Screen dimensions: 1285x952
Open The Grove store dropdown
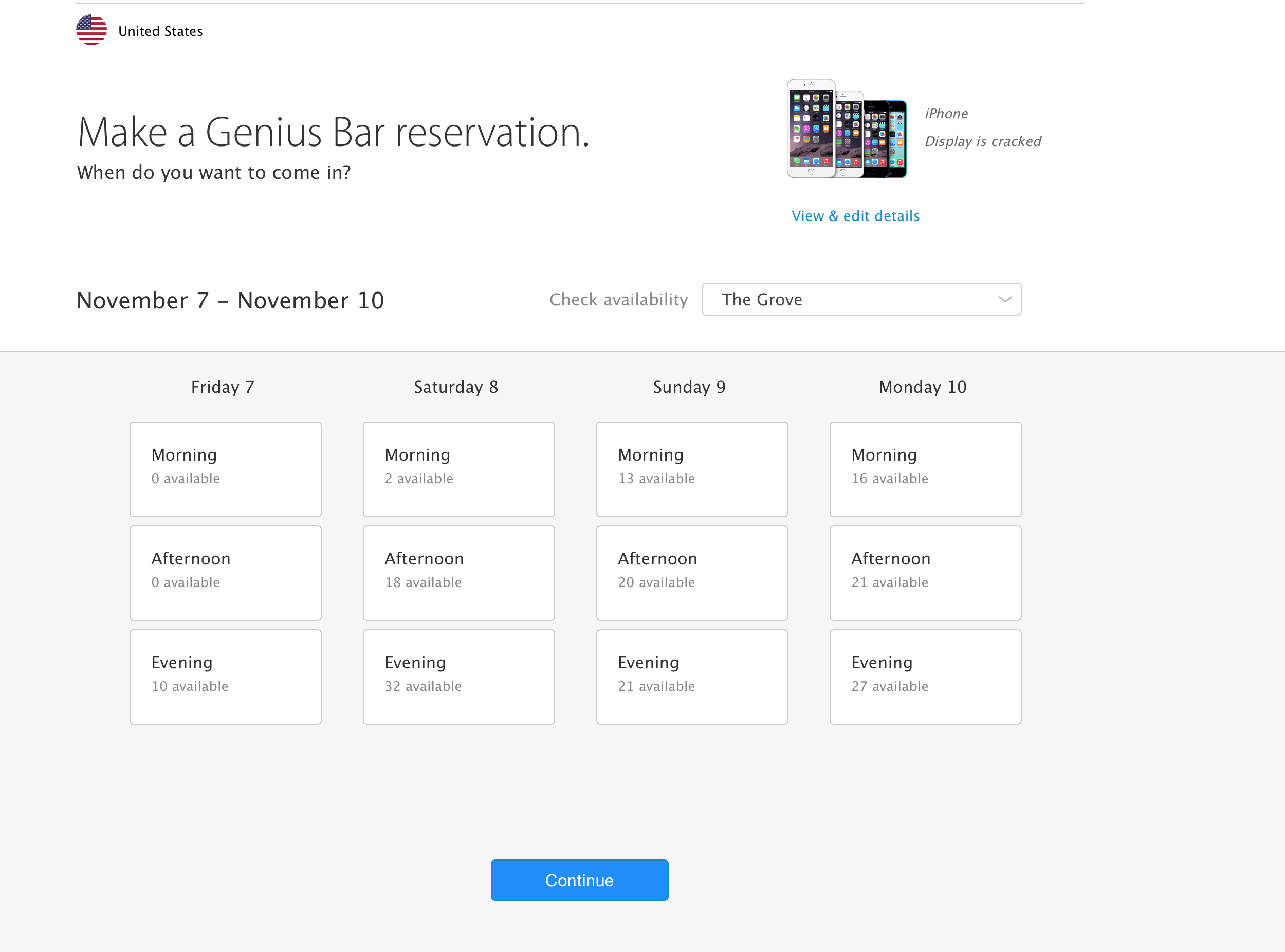coord(861,299)
